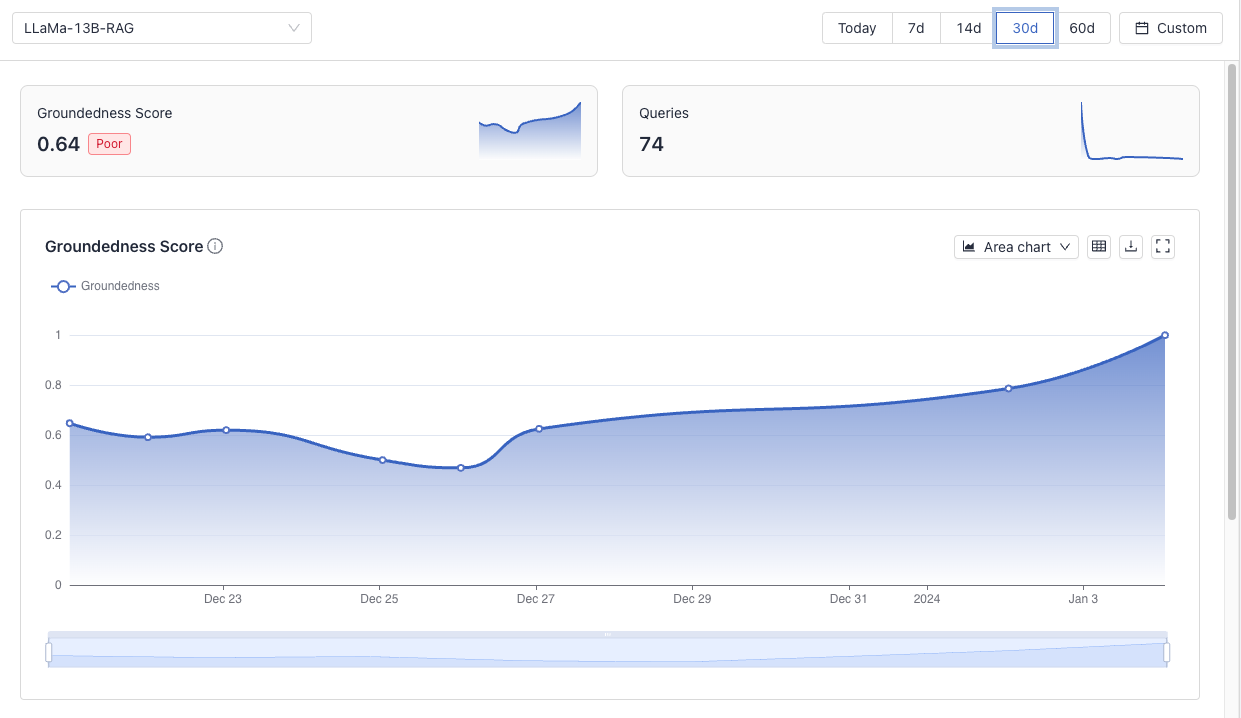The width and height of the screenshot is (1241, 718).
Task: Click the download chart icon
Action: [x=1131, y=247]
